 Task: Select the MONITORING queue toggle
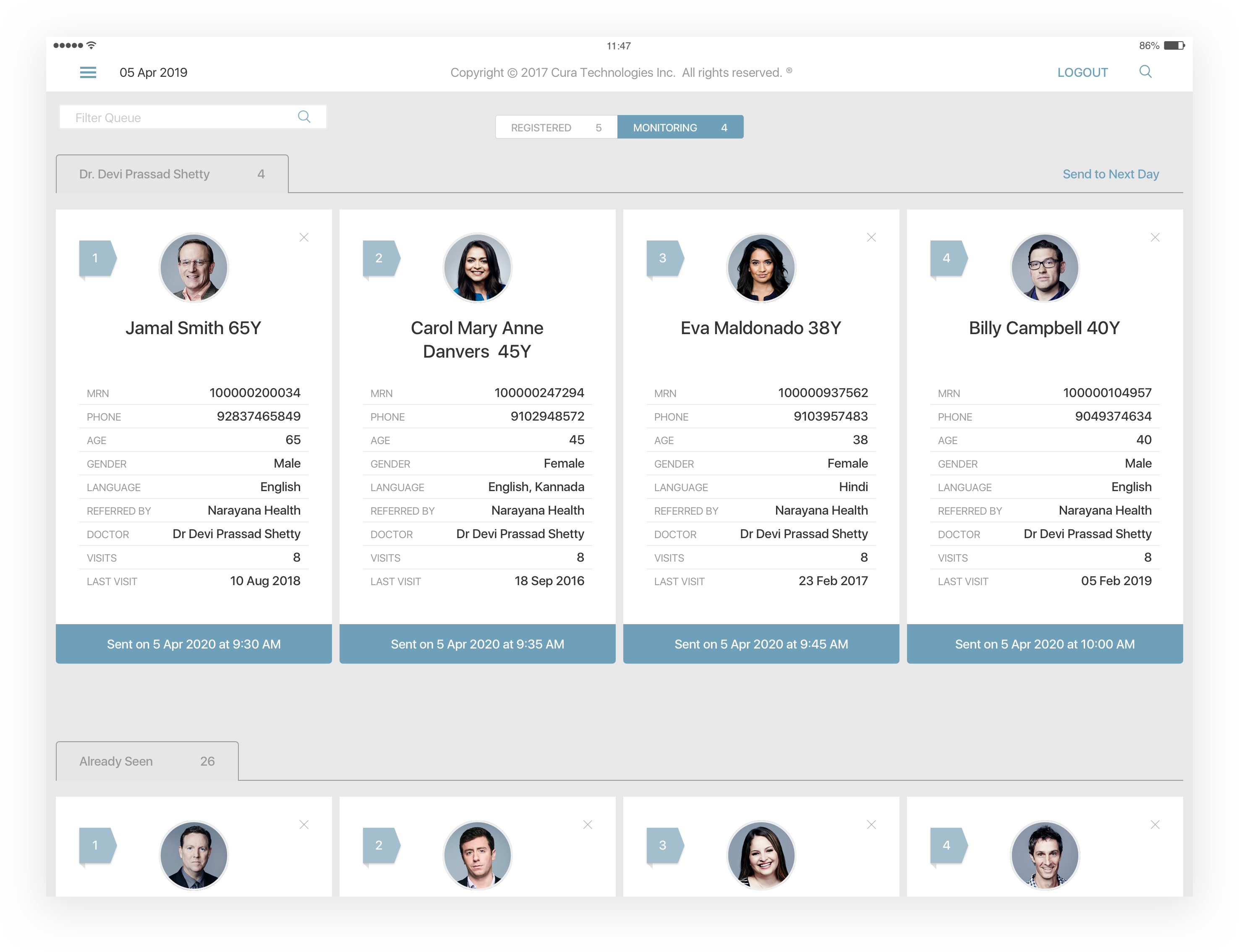tap(680, 128)
